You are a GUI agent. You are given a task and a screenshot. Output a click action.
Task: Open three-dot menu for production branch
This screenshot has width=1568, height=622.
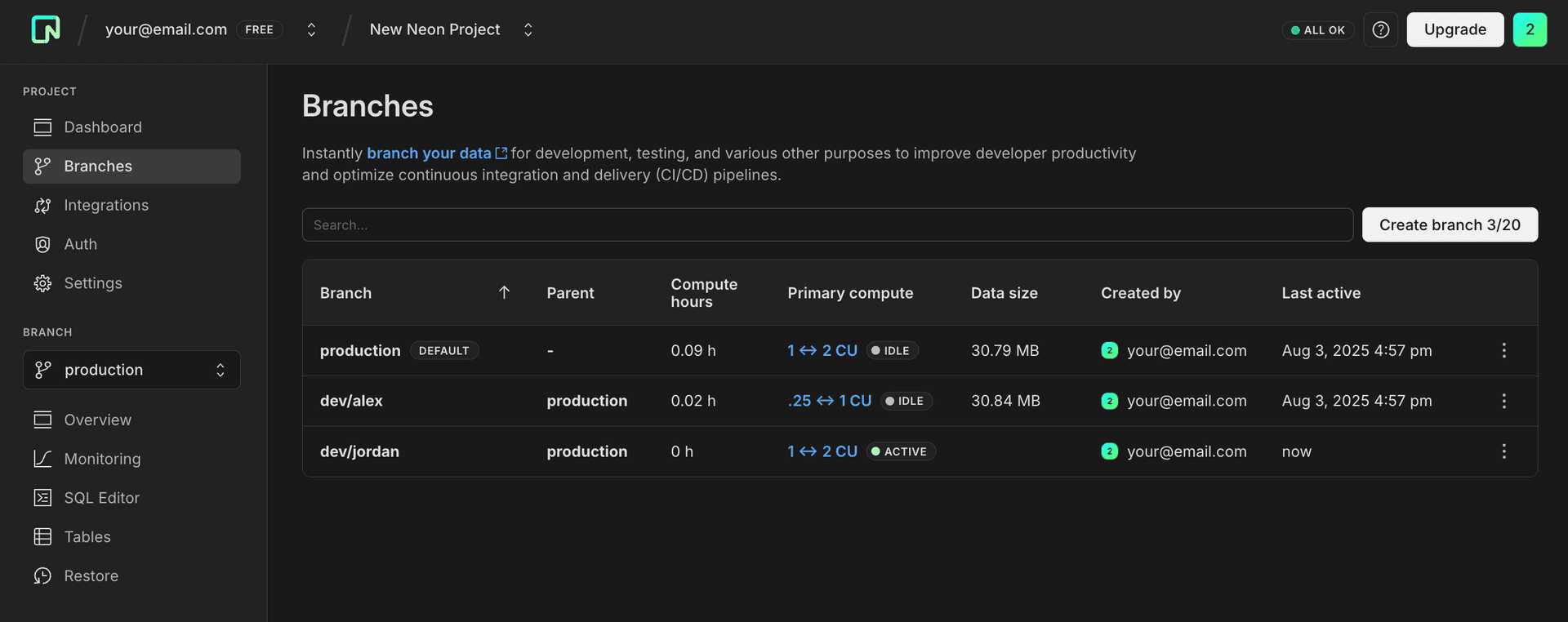[1503, 350]
